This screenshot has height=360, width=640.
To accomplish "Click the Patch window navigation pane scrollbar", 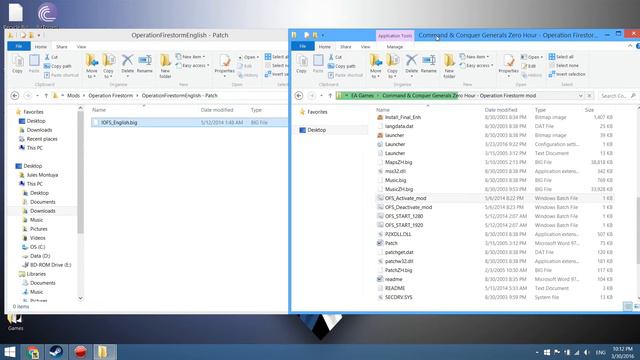I will (x=80, y=171).
